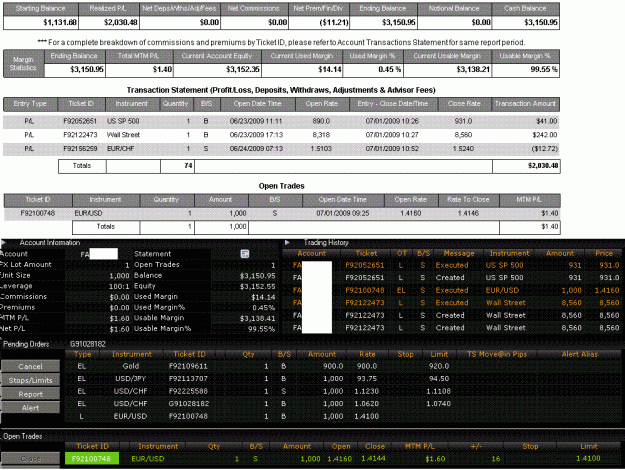Sort Trading History by Account column
This screenshot has height=470, width=625.
pos(311,253)
